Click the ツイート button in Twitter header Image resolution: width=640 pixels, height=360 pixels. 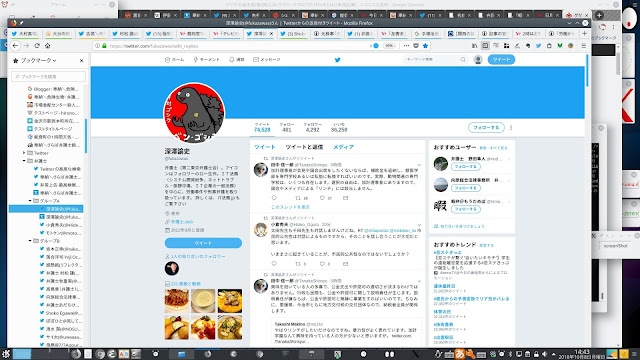coord(501,60)
